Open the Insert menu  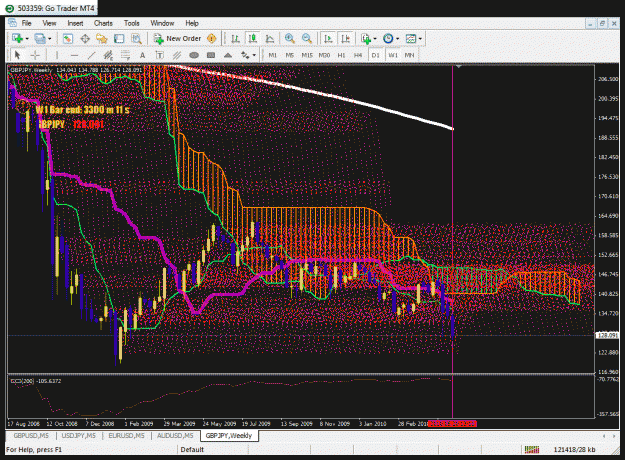point(75,23)
